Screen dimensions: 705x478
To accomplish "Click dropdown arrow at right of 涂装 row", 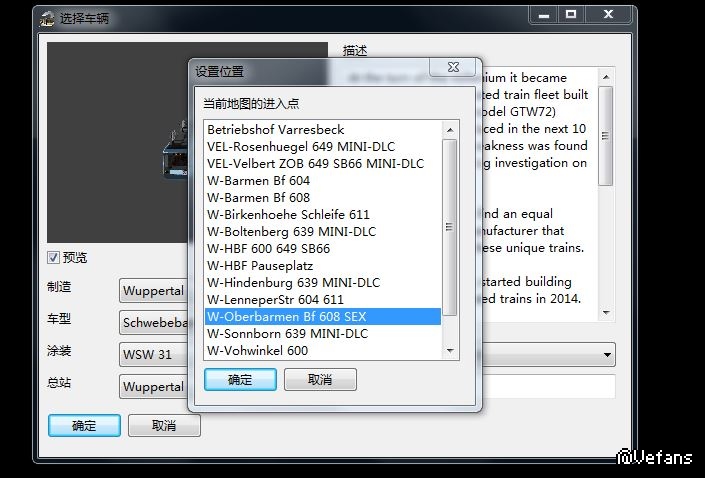I will (607, 355).
